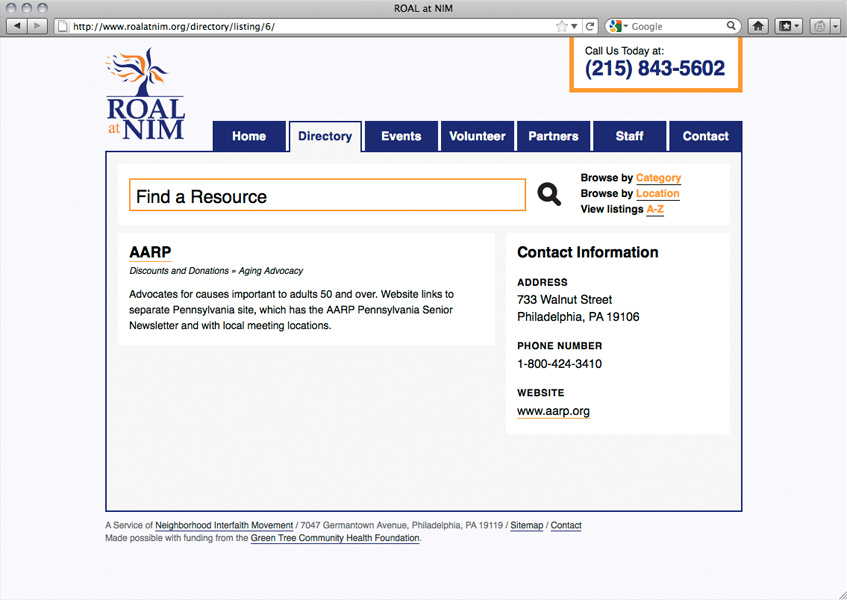Viewport: 847px width, 600px height.
Task: Go to the Partners tab
Action: (x=553, y=136)
